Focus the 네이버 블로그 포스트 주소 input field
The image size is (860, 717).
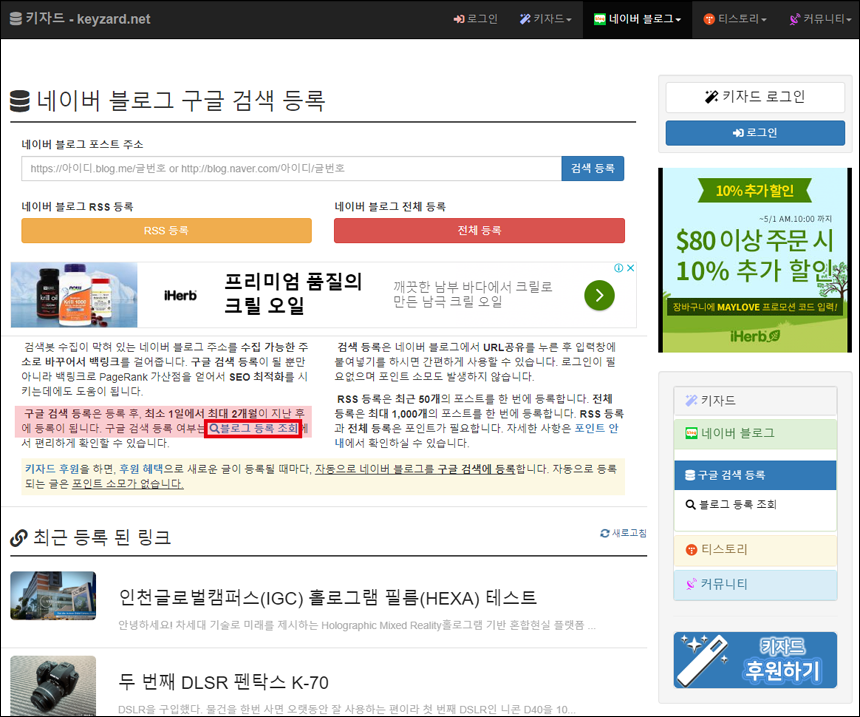(291, 168)
